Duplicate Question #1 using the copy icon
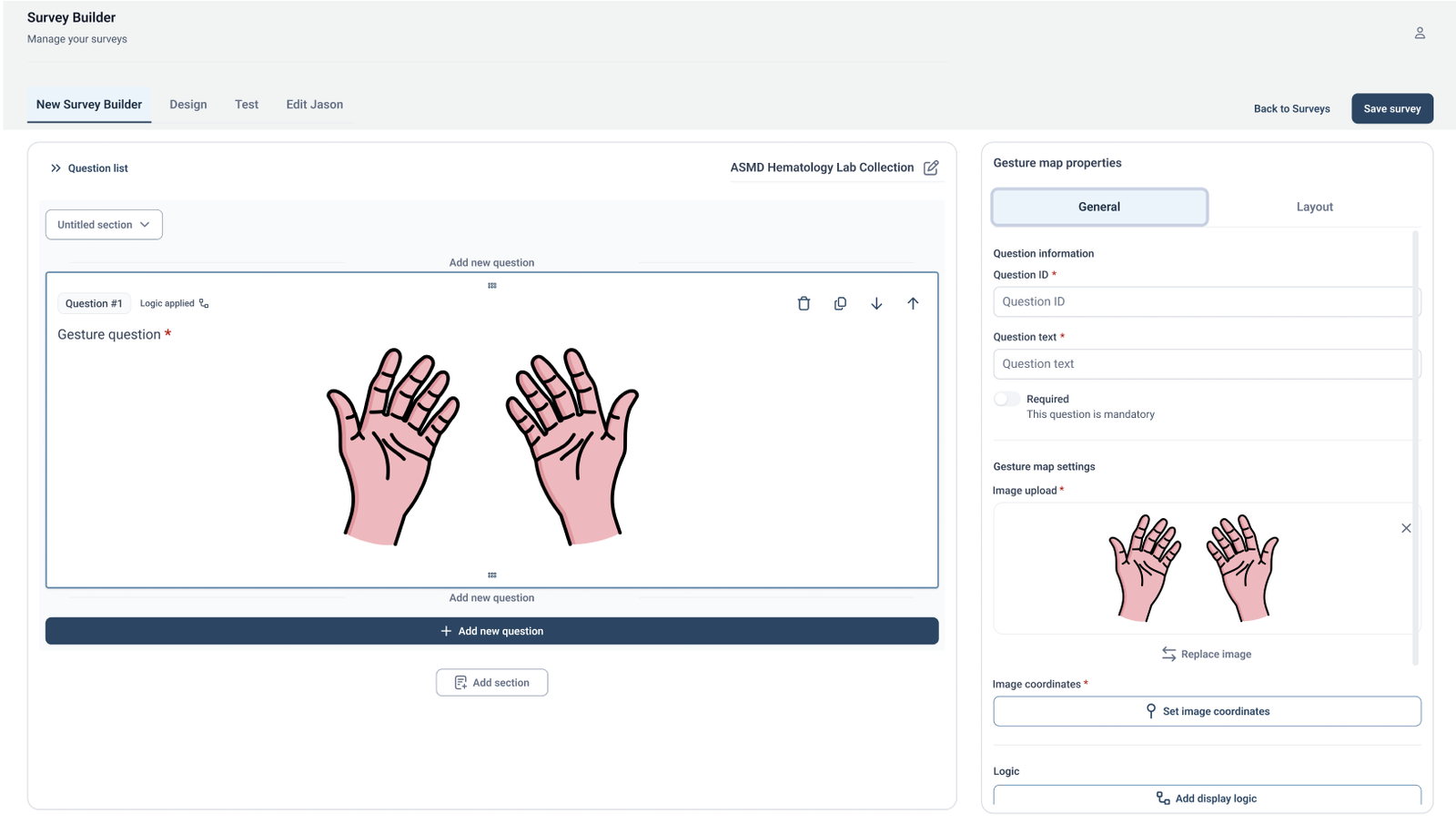This screenshot has width=1456, height=834. pos(840,303)
